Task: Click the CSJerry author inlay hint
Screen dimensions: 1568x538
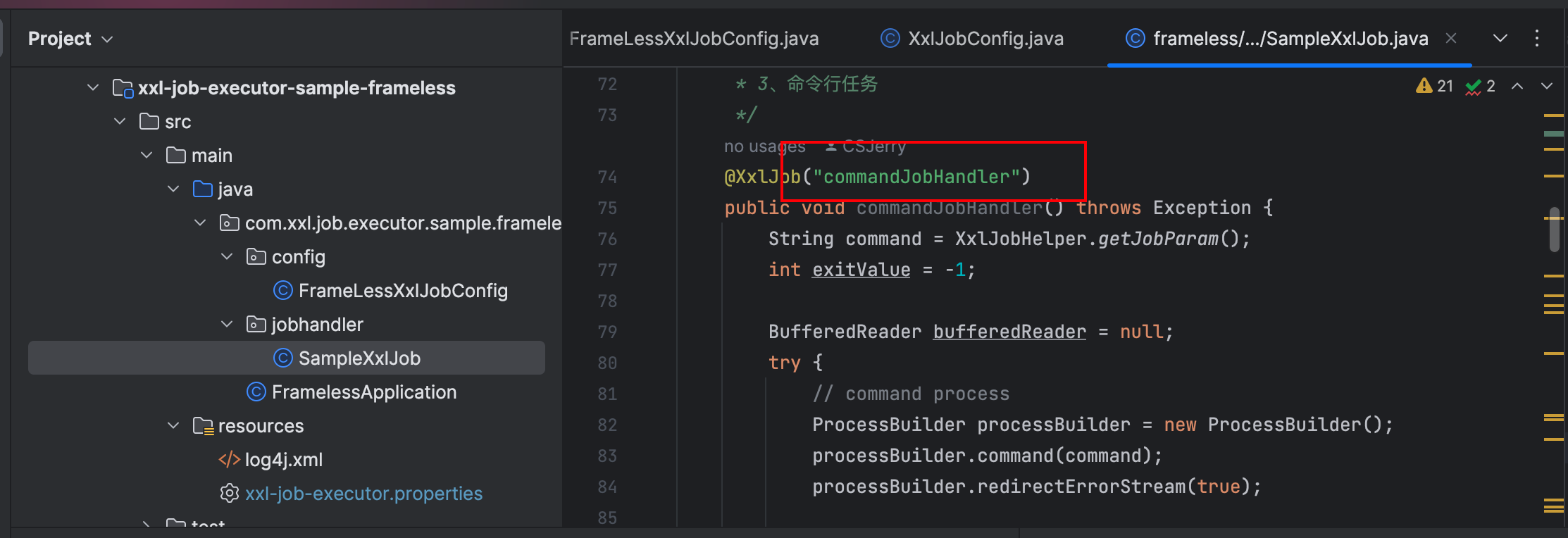Action: 866,146
